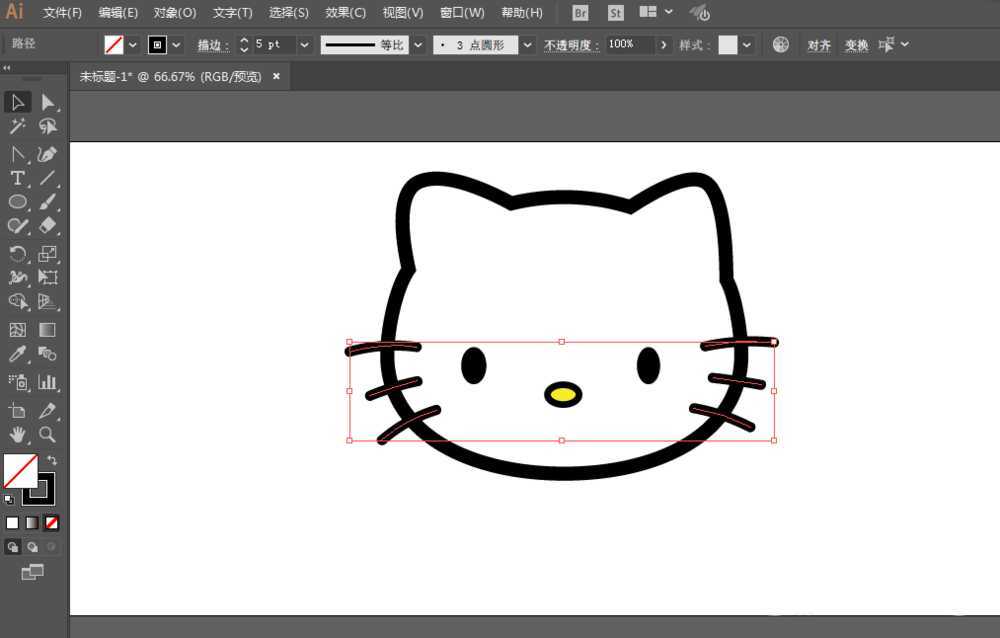Image resolution: width=1000 pixels, height=638 pixels.
Task: Select the Pen tool
Action: click(17, 154)
